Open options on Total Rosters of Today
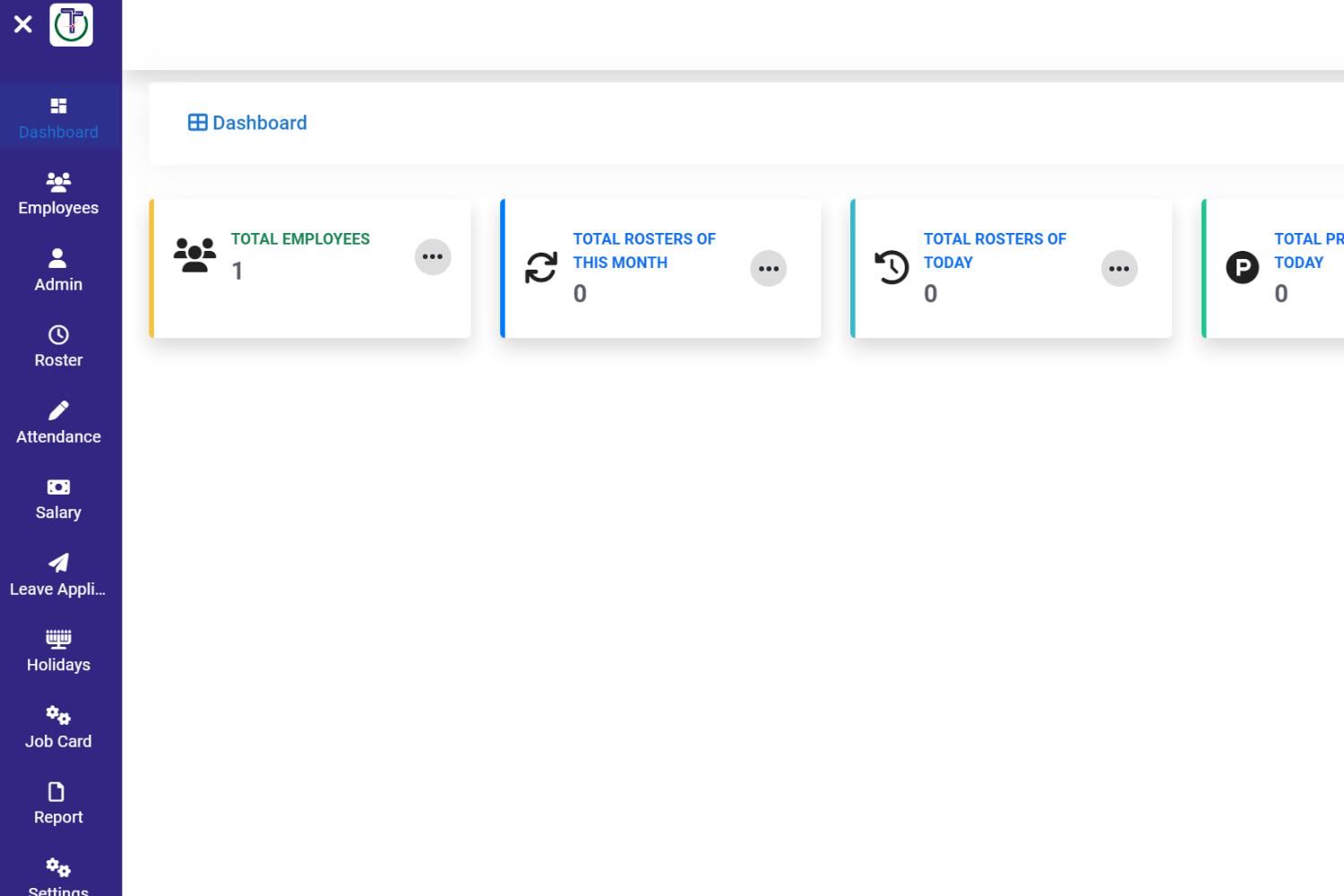Screen dimensions: 1344x896 pyautogui.click(x=1119, y=269)
